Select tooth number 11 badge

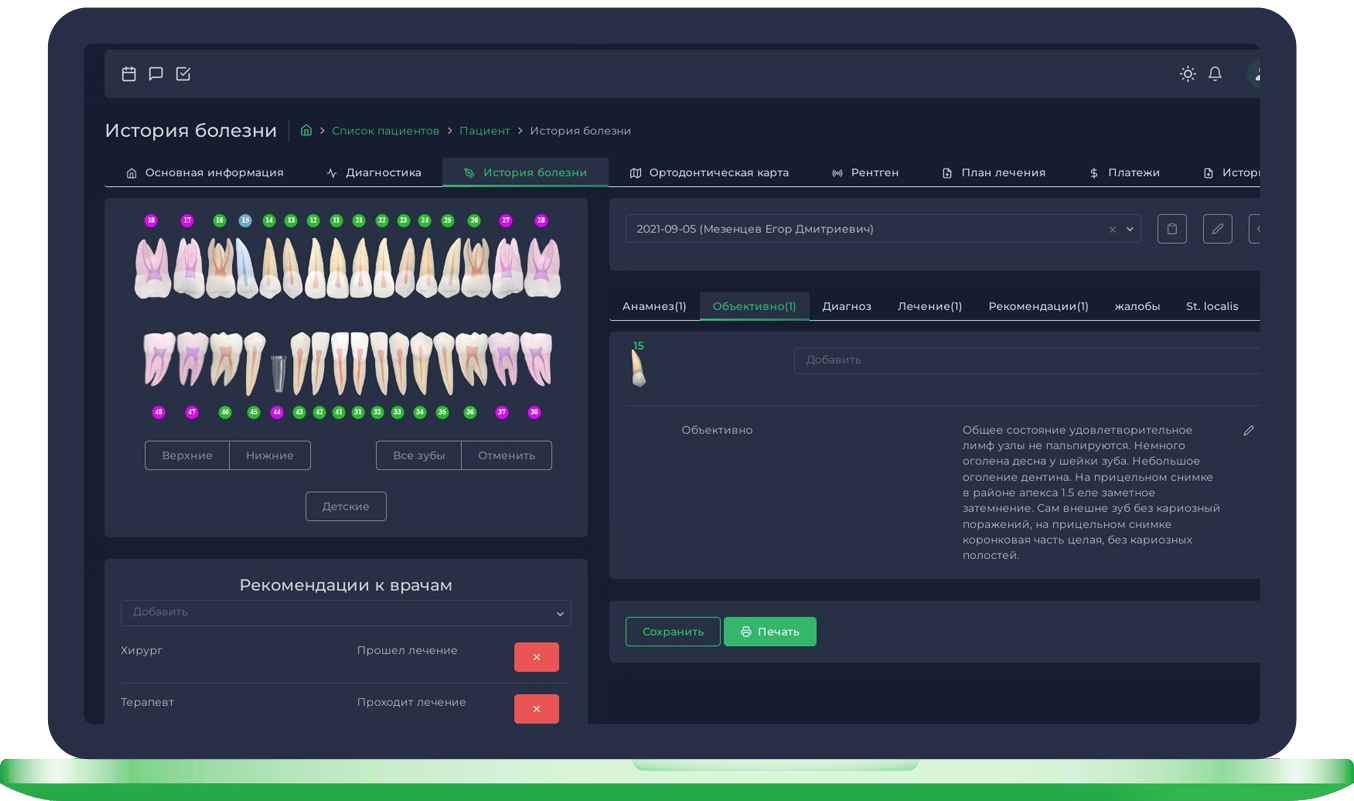336,220
